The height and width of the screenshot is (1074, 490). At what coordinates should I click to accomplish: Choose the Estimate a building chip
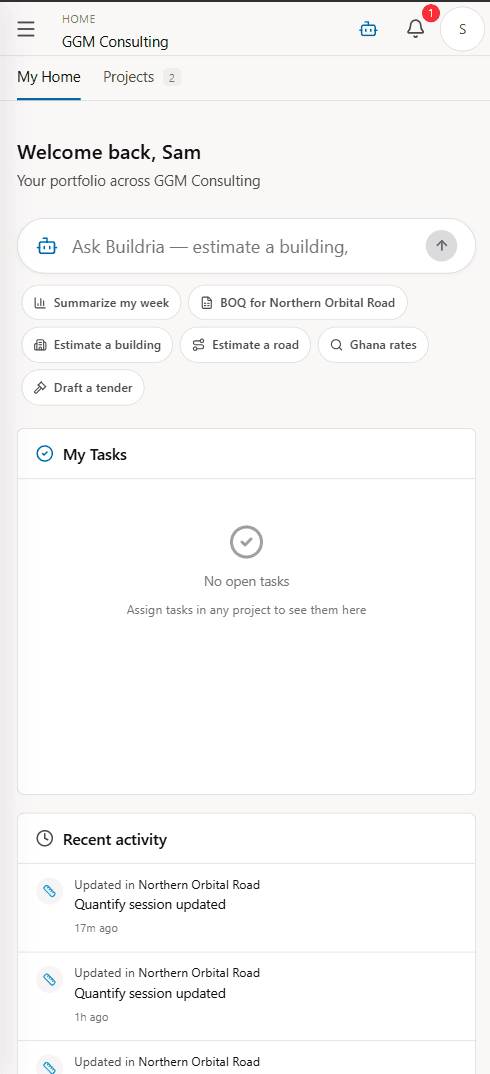(x=97, y=345)
